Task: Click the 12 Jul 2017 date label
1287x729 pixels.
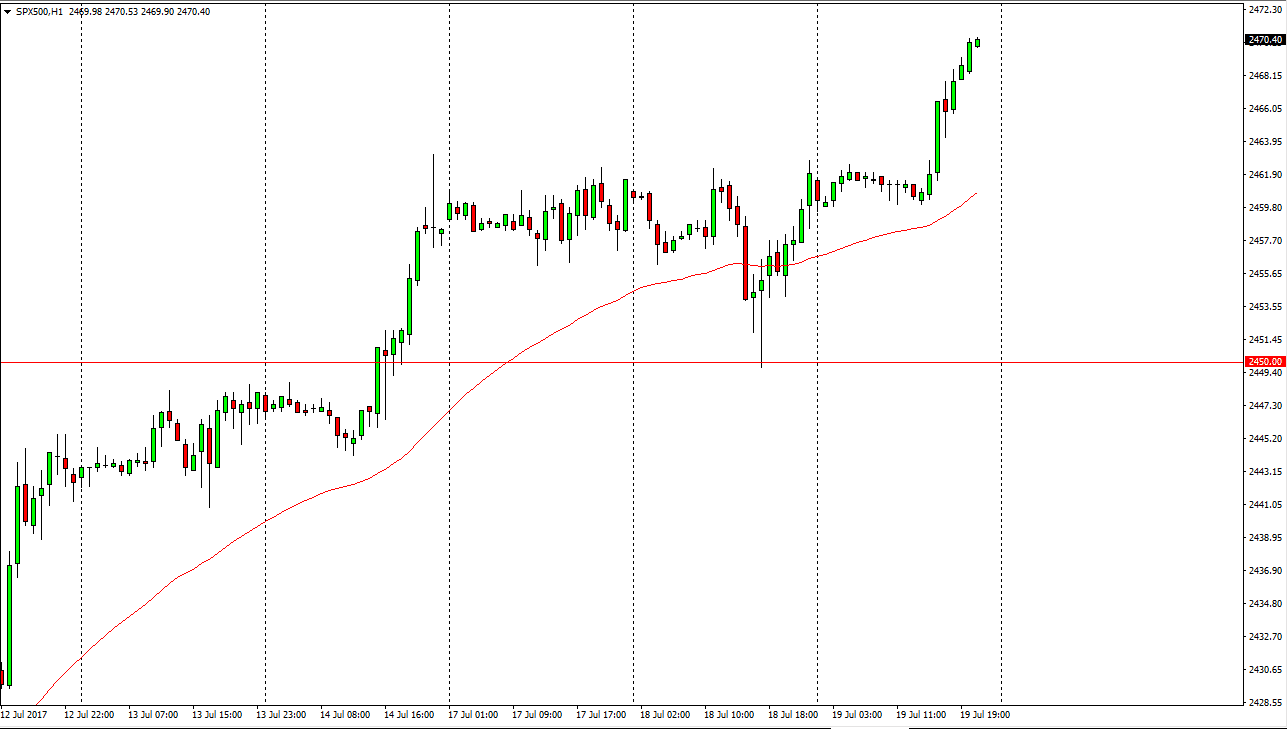Action: click(x=24, y=714)
